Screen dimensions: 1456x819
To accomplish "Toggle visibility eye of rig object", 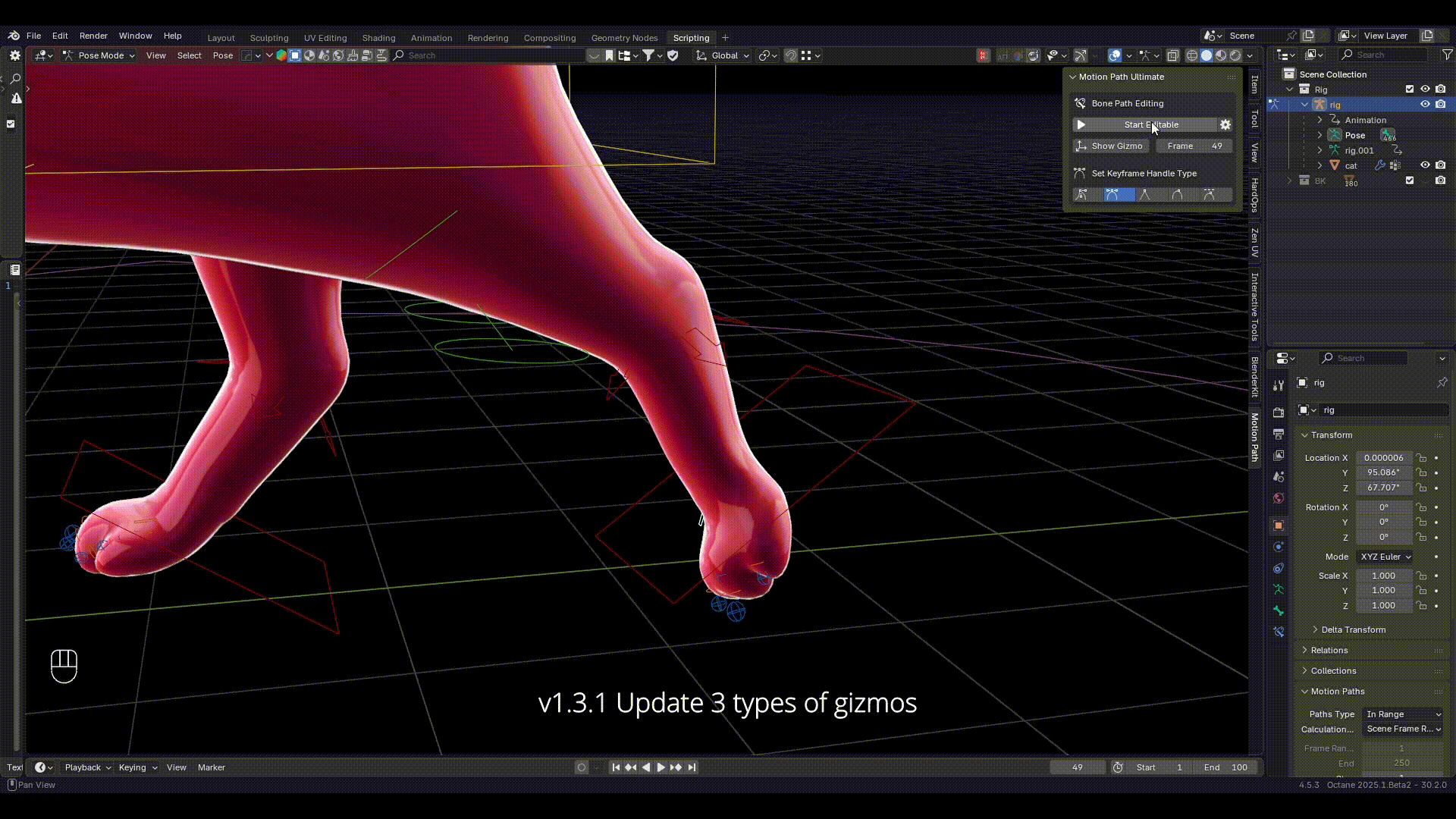I will (x=1425, y=105).
